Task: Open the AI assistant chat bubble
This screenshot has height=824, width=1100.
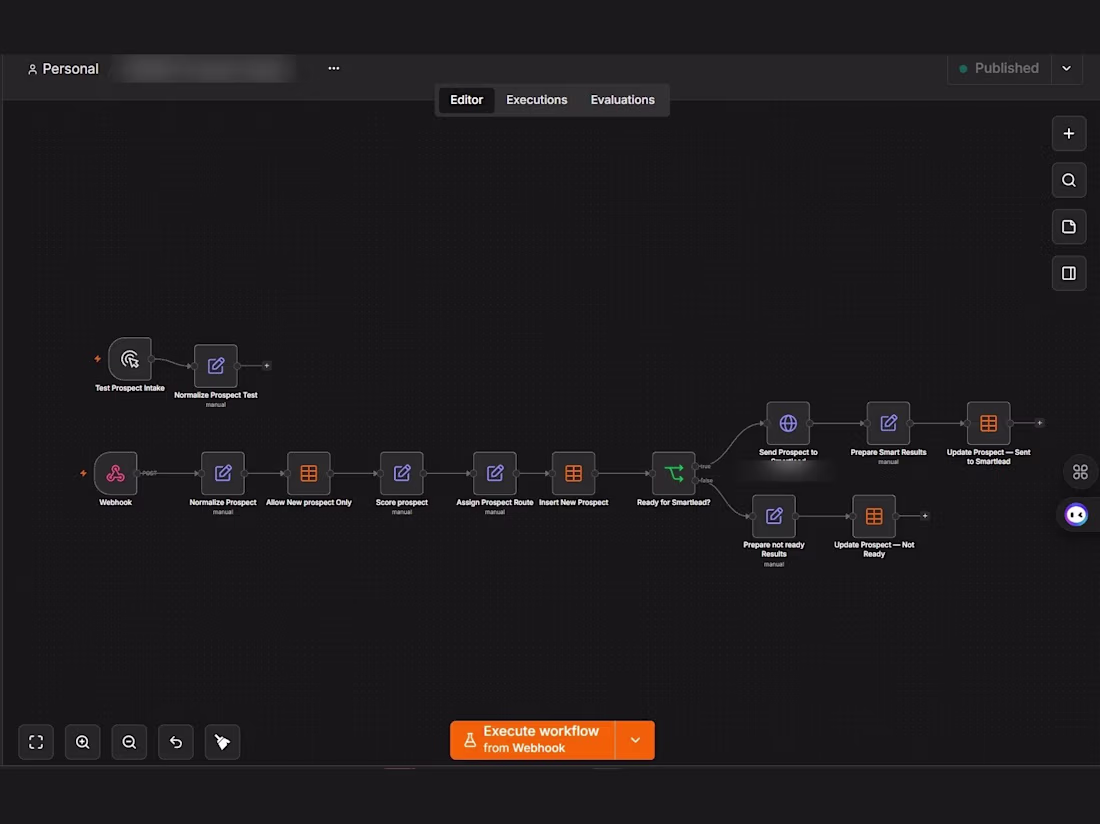Action: (x=1076, y=515)
